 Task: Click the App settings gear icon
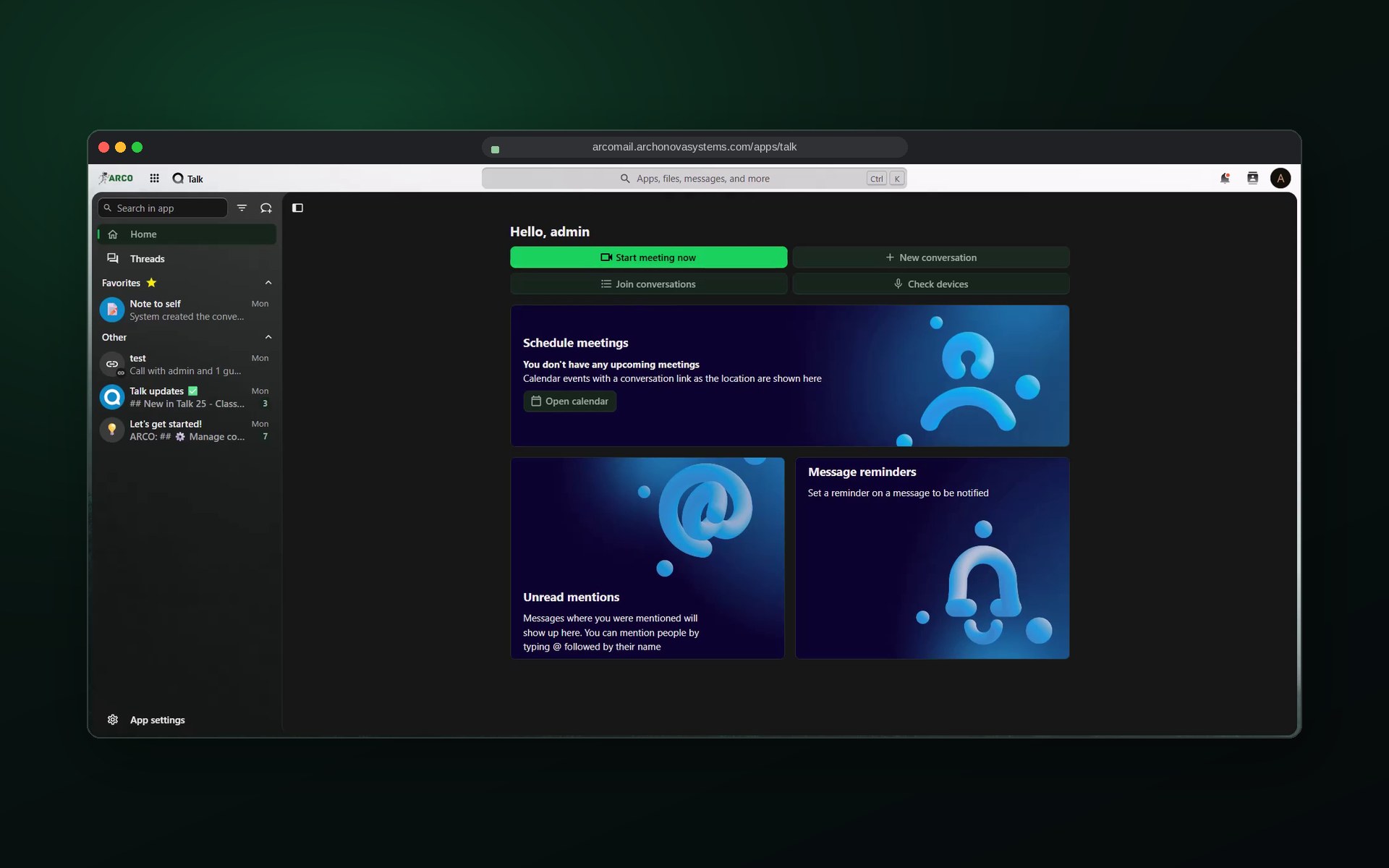(x=113, y=720)
